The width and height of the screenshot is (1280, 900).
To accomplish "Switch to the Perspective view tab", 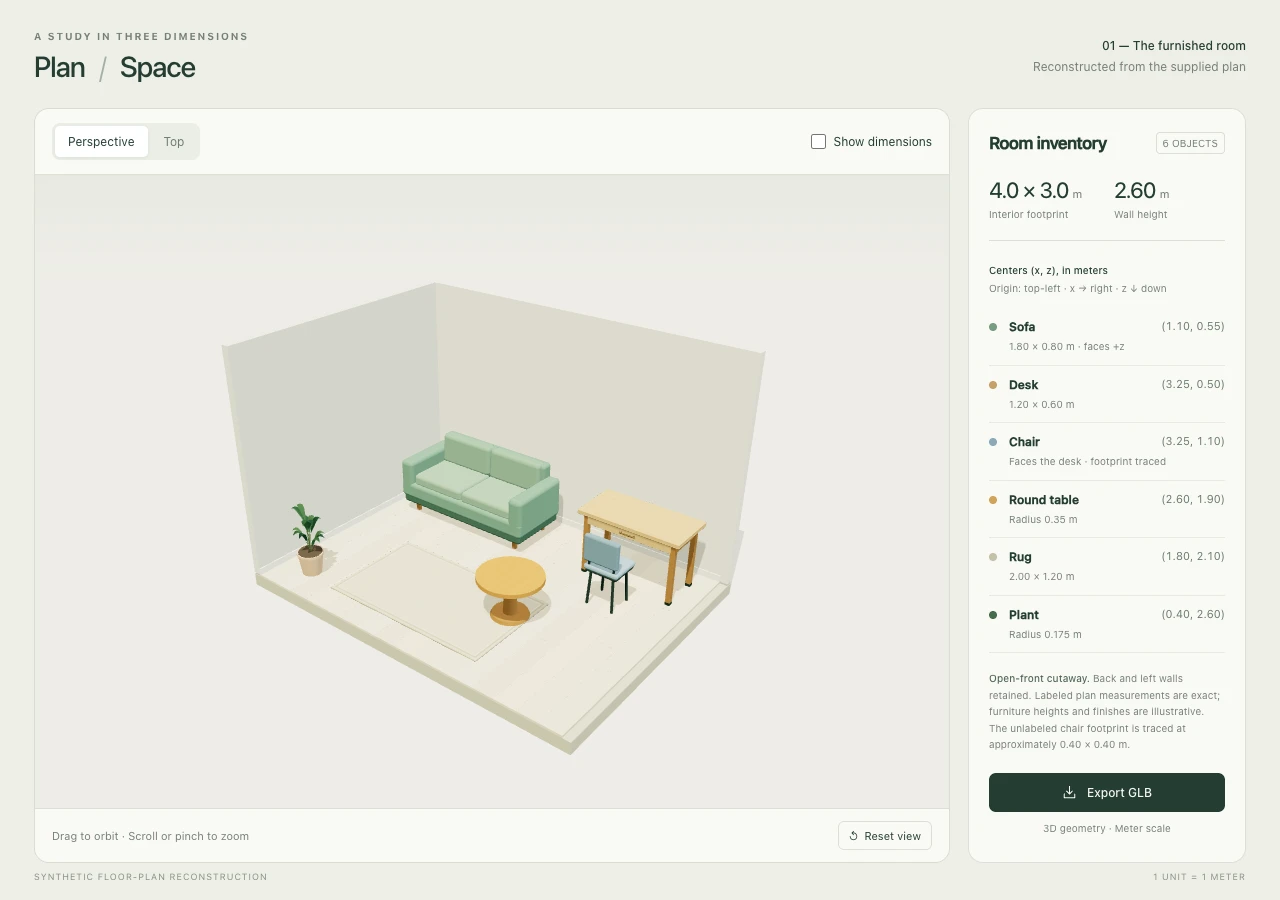I will [x=101, y=142].
